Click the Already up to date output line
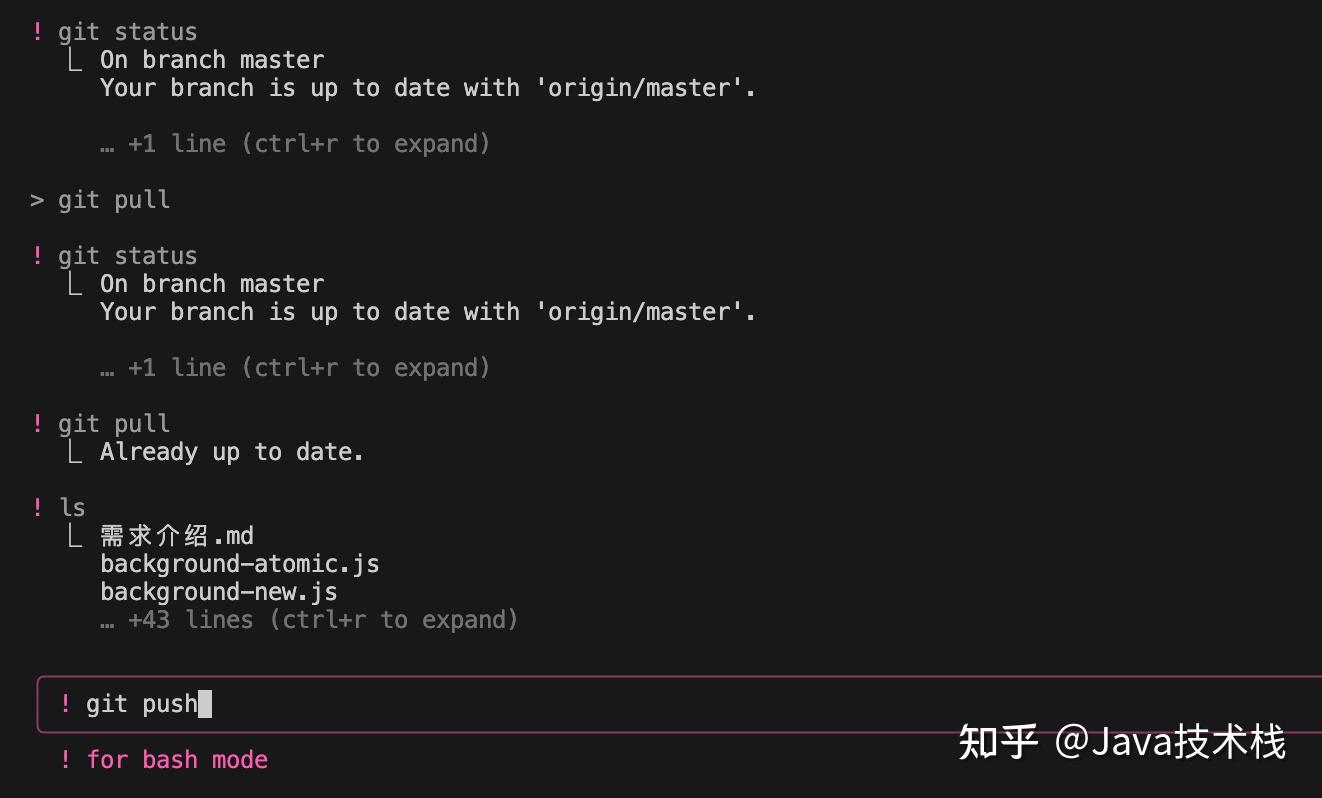Image resolution: width=1322 pixels, height=798 pixels. click(232, 452)
